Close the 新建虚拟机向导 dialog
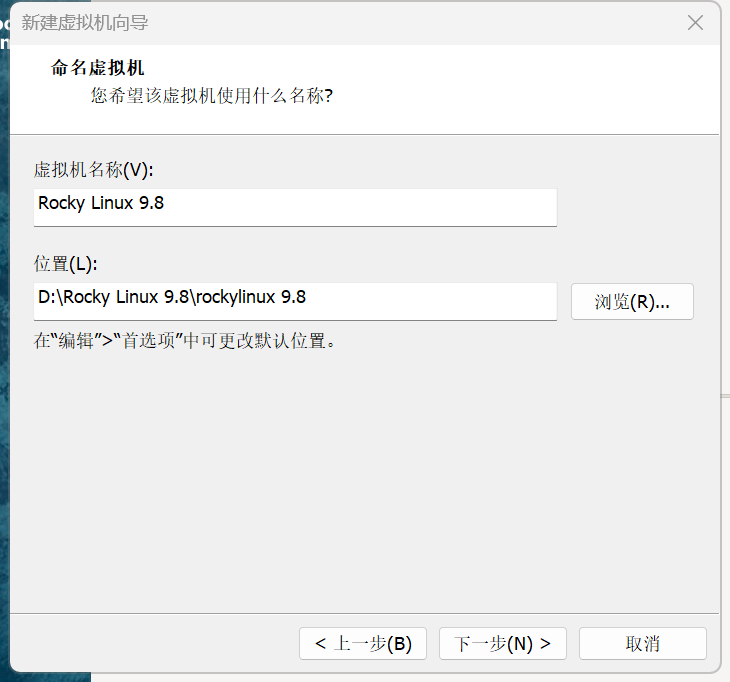The width and height of the screenshot is (730, 682). (695, 22)
